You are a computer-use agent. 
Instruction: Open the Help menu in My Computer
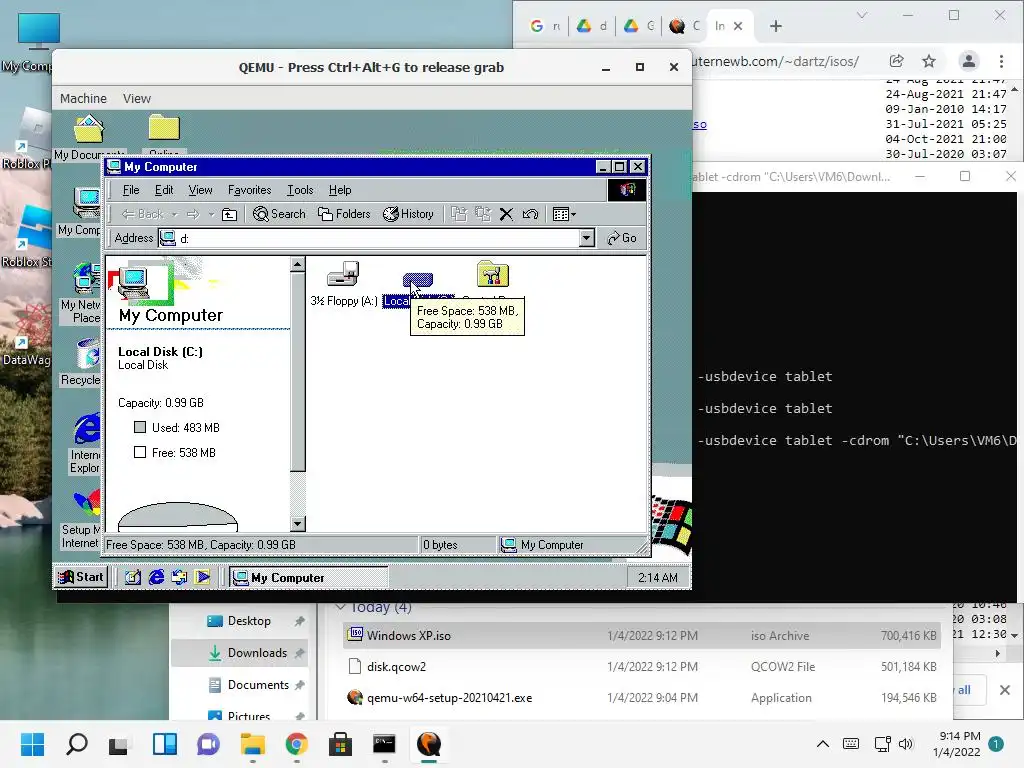340,190
